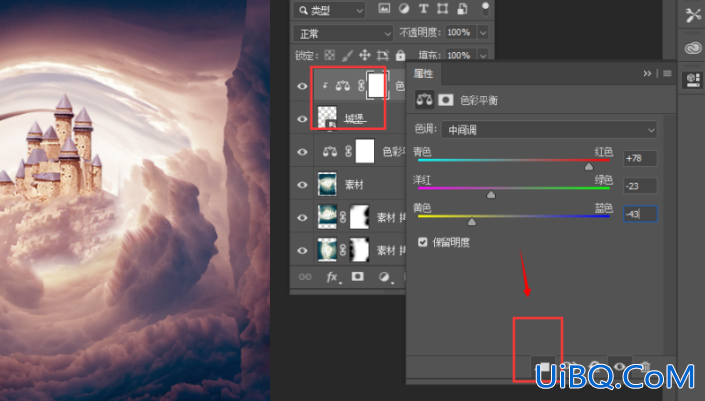Add a layer mask button

(357, 276)
